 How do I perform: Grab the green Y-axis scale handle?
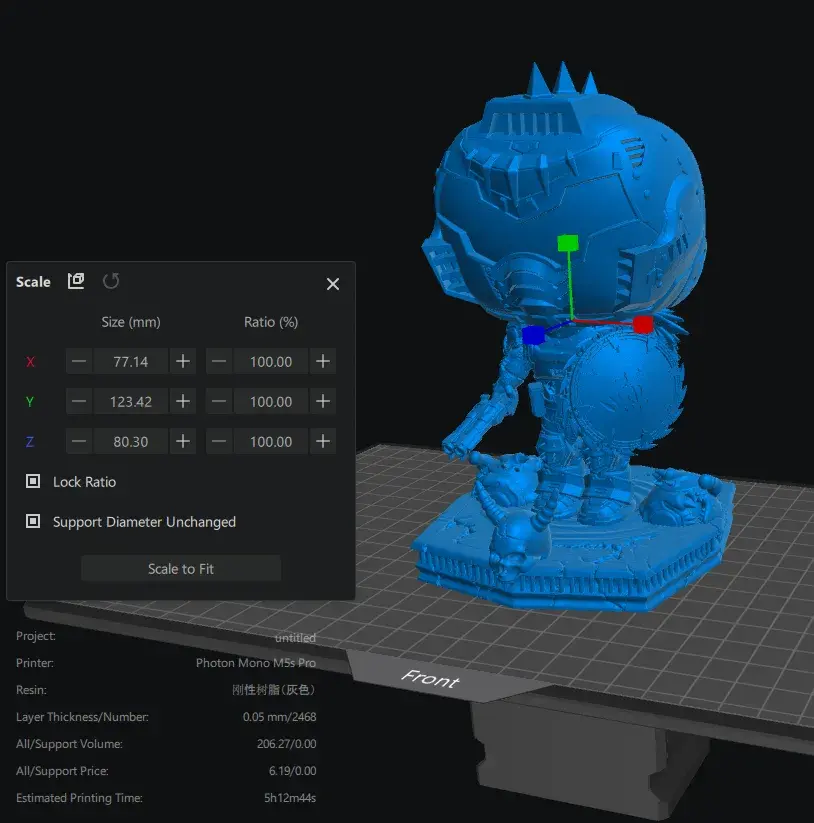click(x=568, y=243)
